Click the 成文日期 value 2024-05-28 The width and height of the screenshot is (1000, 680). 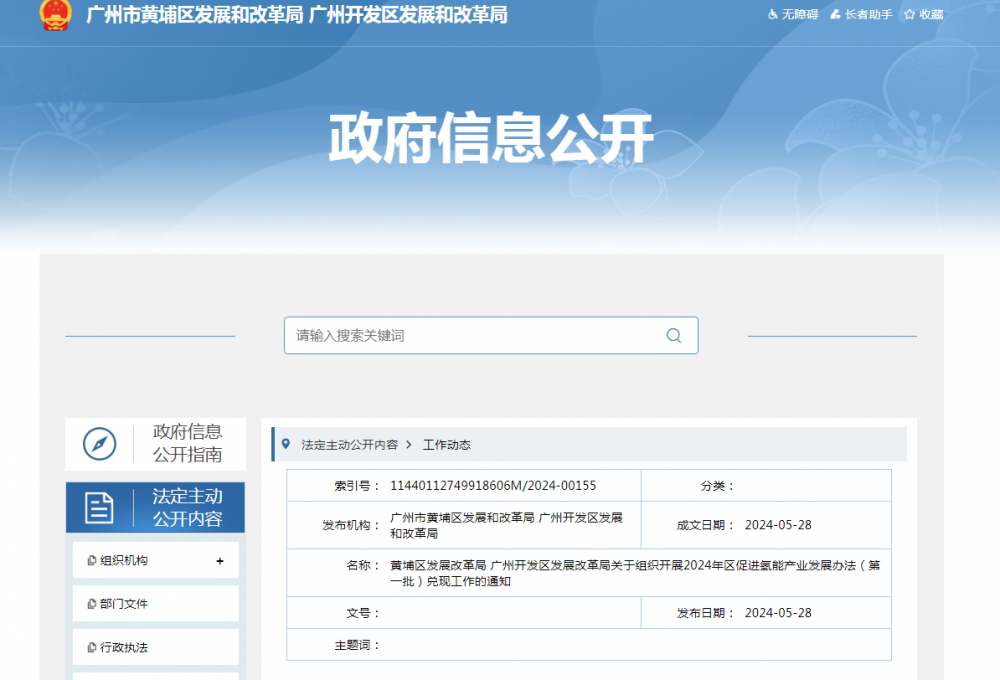pyautogui.click(x=778, y=525)
